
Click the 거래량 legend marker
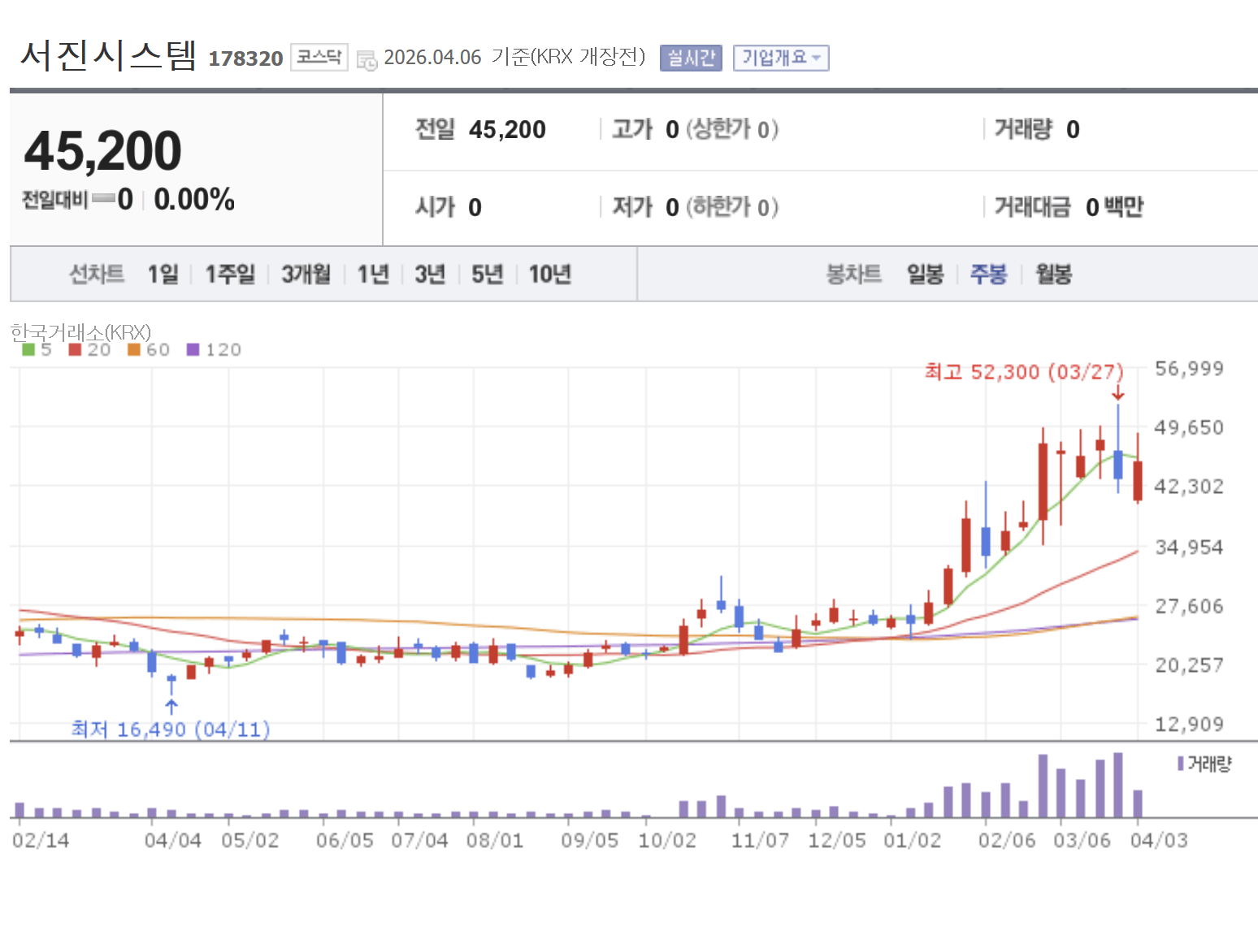[x=1180, y=764]
